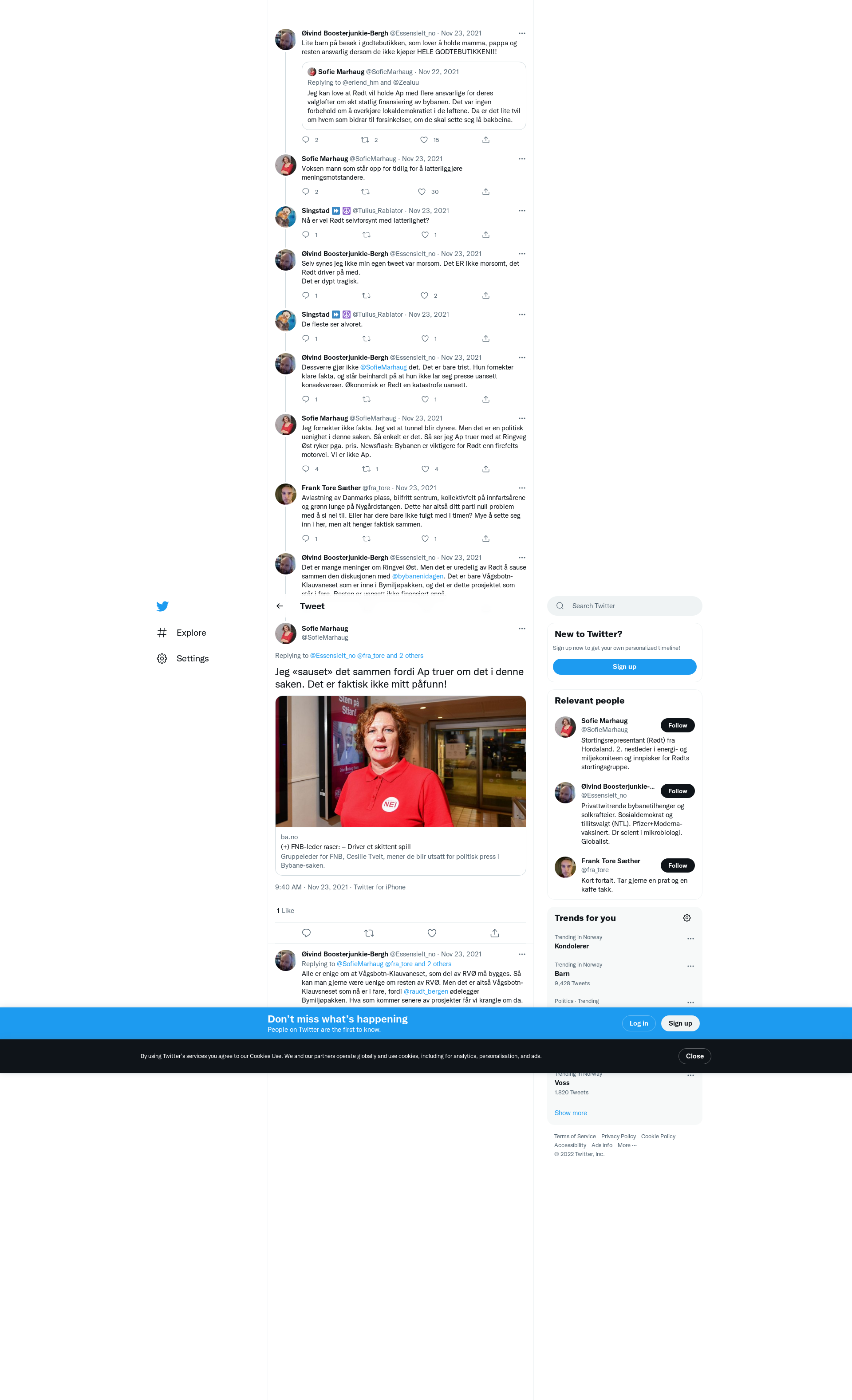The height and width of the screenshot is (1400, 852).
Task: View the 1 Like list
Action: (x=285, y=910)
